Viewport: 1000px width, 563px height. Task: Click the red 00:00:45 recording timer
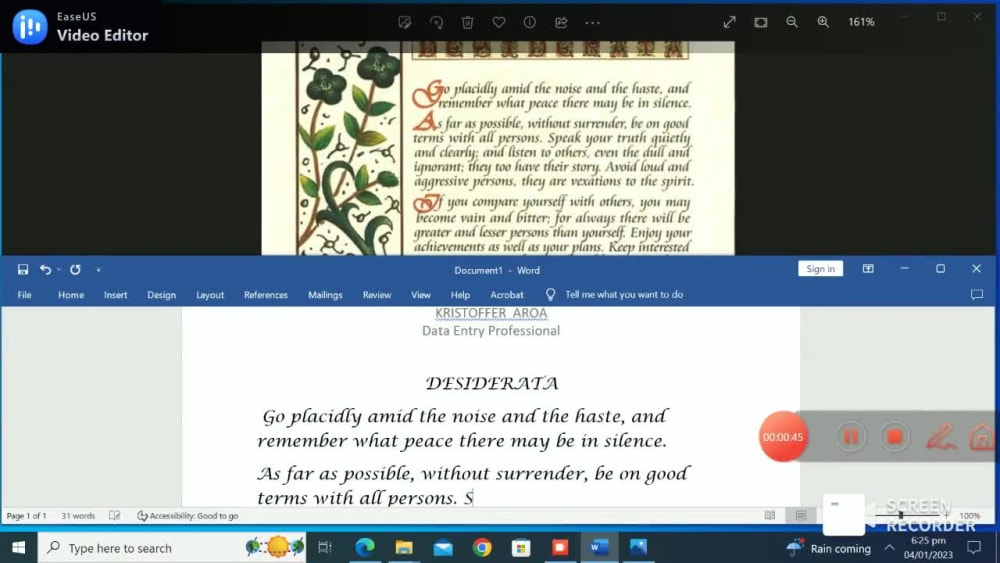click(x=783, y=437)
